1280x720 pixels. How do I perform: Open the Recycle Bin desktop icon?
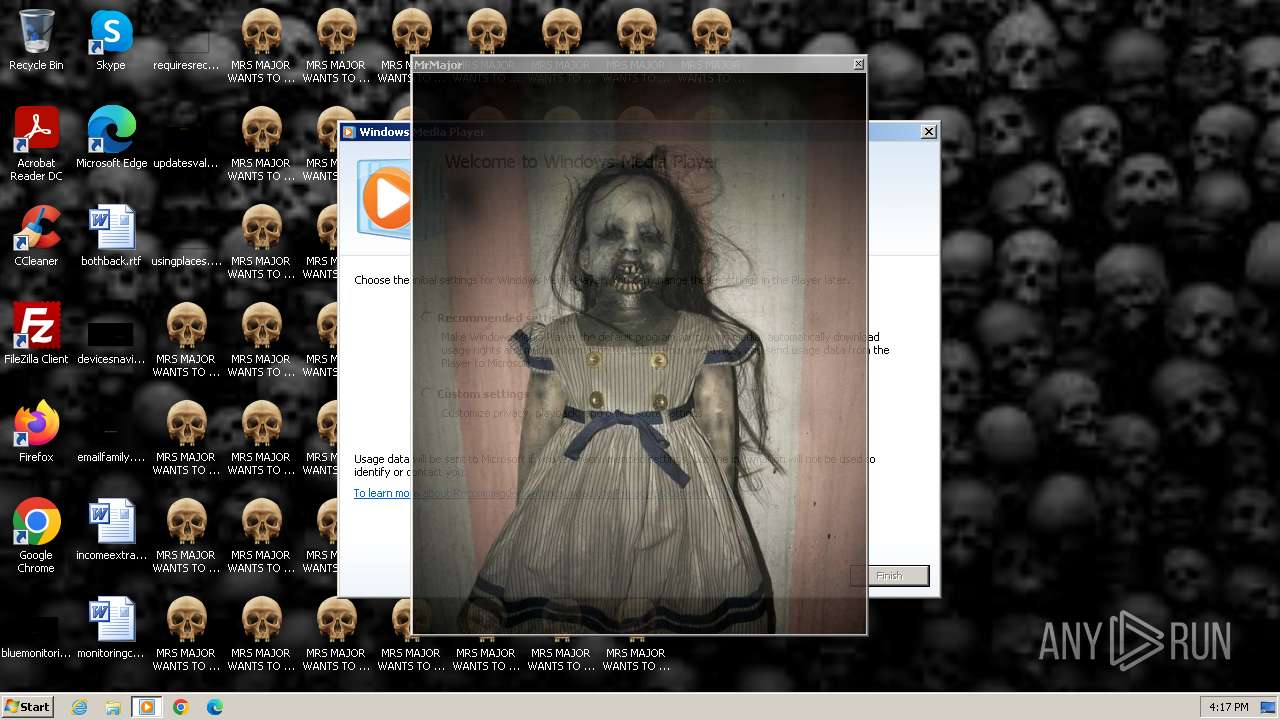(x=36, y=40)
